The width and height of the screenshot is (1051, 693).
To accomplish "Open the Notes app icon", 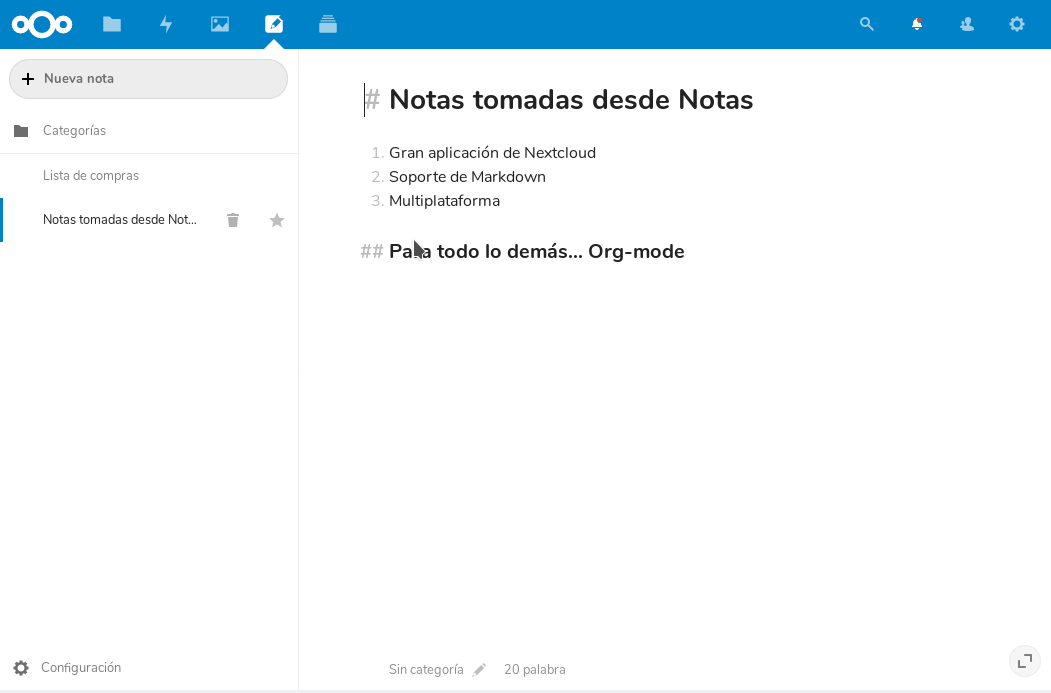I will [274, 25].
